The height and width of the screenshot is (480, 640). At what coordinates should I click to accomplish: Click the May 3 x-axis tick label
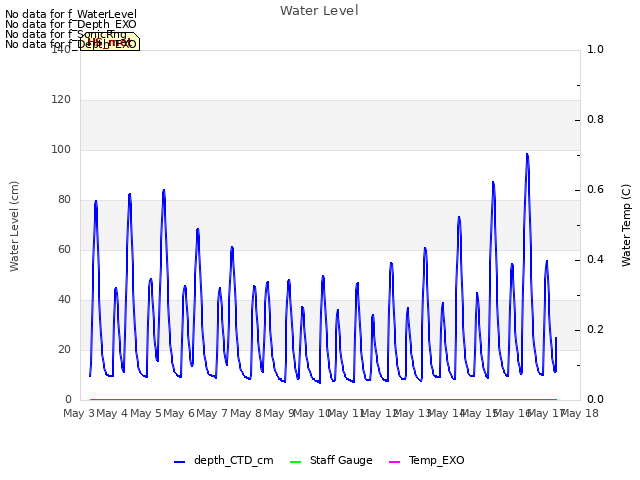[79, 413]
